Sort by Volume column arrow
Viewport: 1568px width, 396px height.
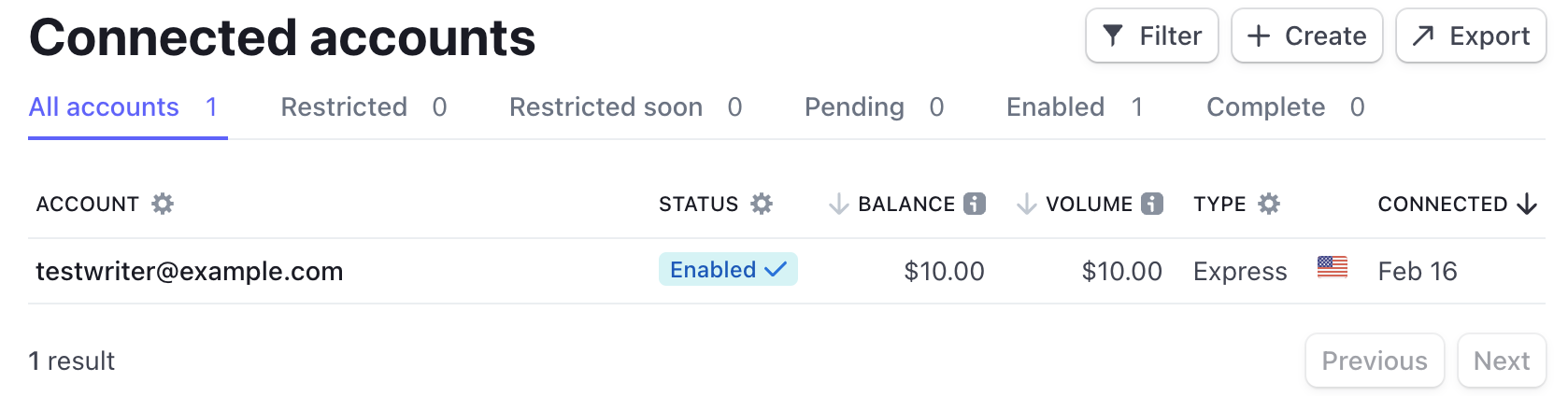coord(1026,204)
